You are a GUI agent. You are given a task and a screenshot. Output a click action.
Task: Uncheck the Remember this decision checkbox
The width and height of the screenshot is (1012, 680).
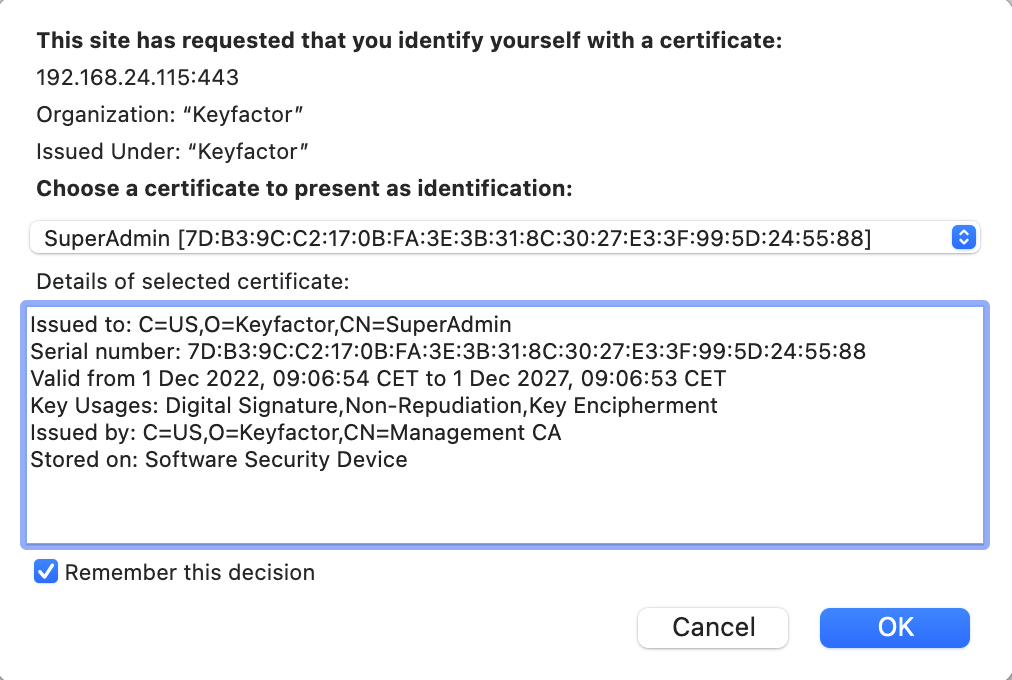click(46, 572)
